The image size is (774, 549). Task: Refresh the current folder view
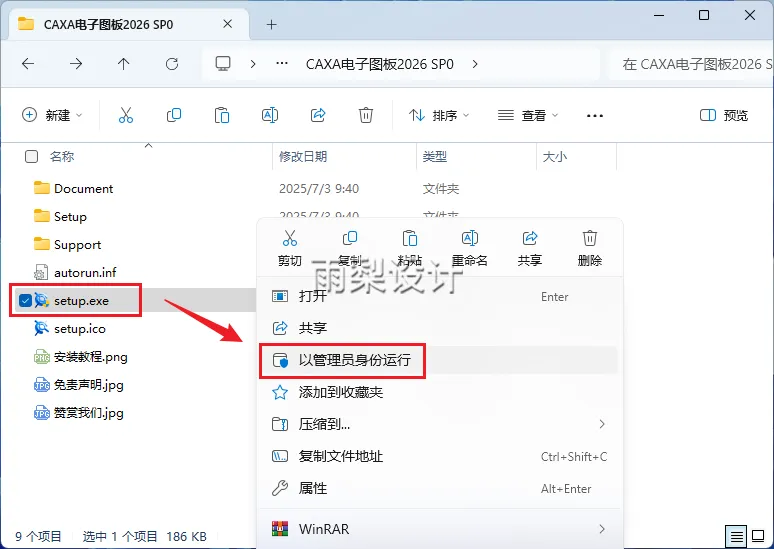(172, 64)
